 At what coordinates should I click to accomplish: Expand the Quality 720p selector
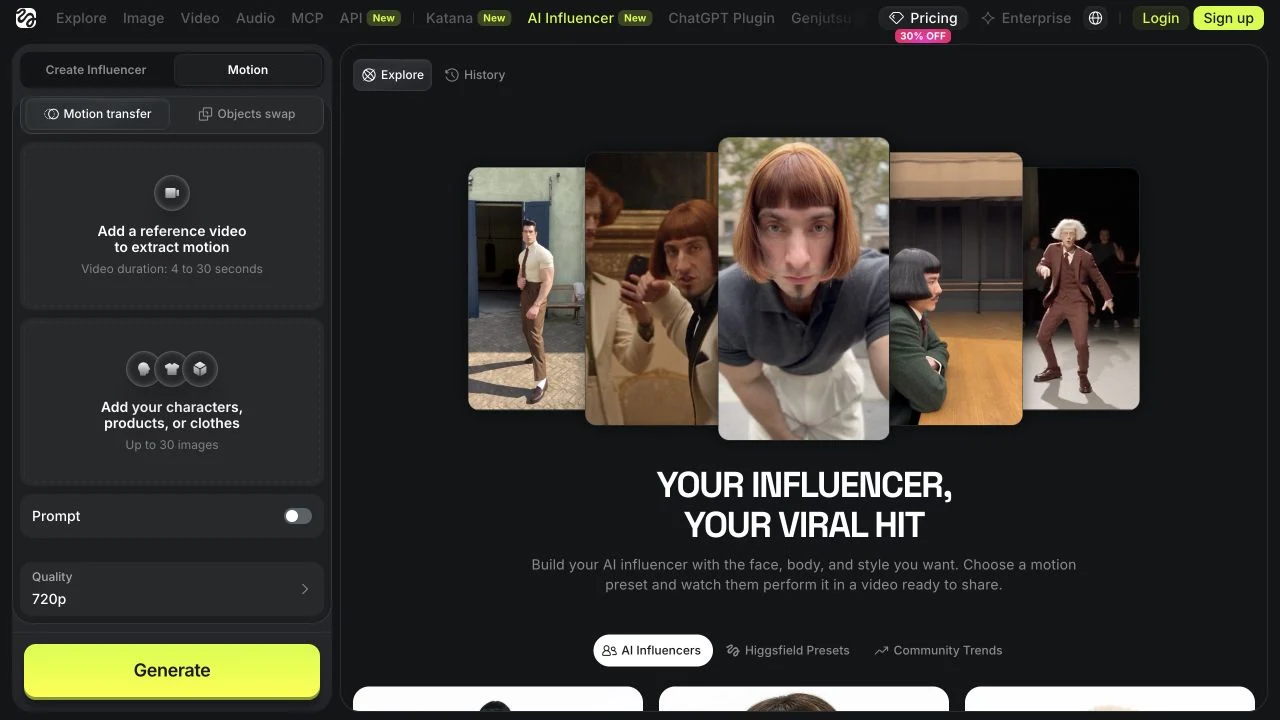[x=172, y=589]
